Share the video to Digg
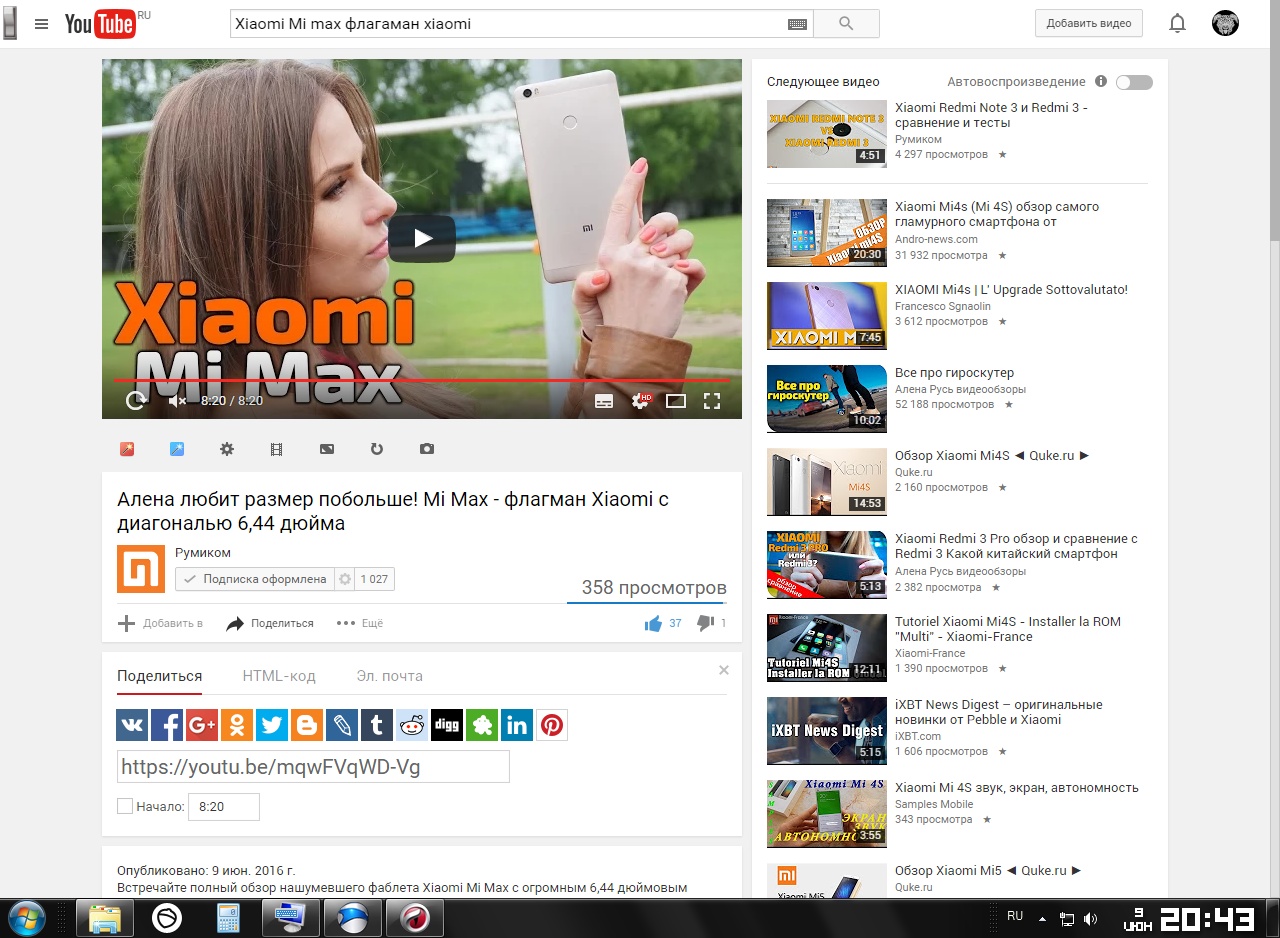This screenshot has height=938, width=1280. [447, 725]
